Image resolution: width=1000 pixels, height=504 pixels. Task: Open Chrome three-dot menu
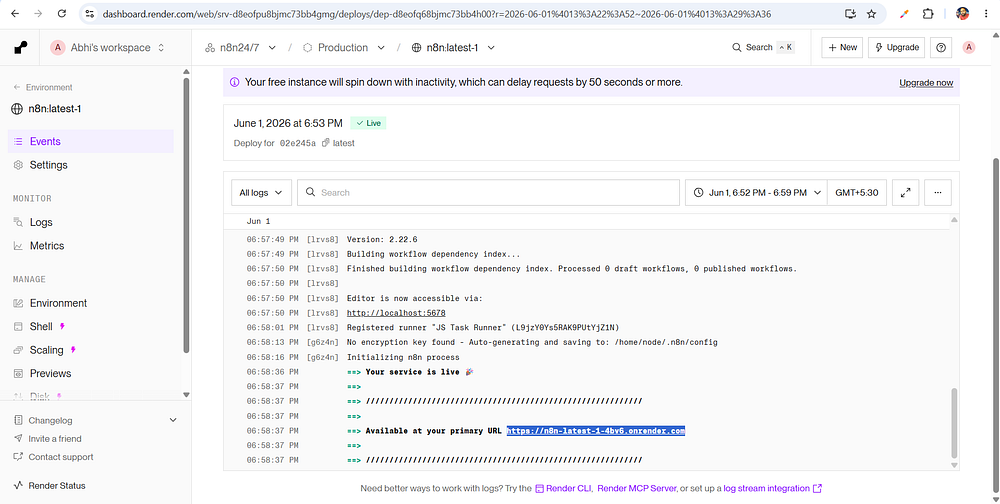985,13
